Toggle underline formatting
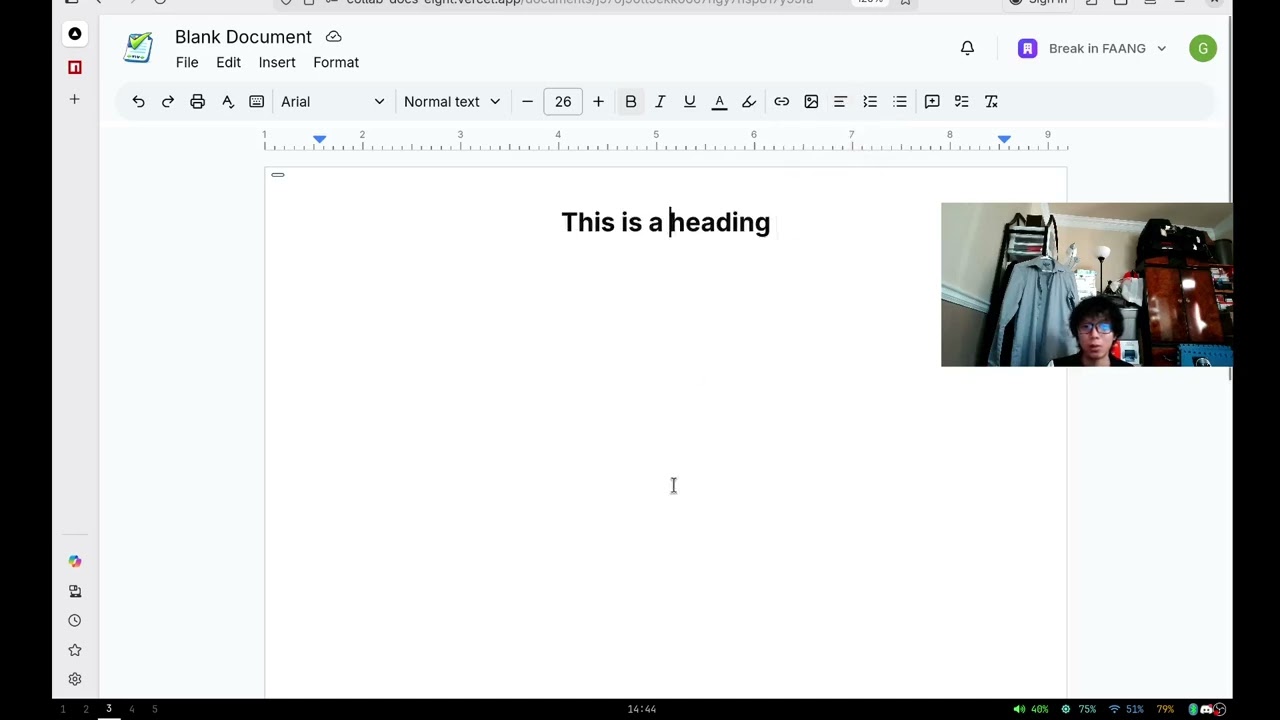 coord(689,101)
